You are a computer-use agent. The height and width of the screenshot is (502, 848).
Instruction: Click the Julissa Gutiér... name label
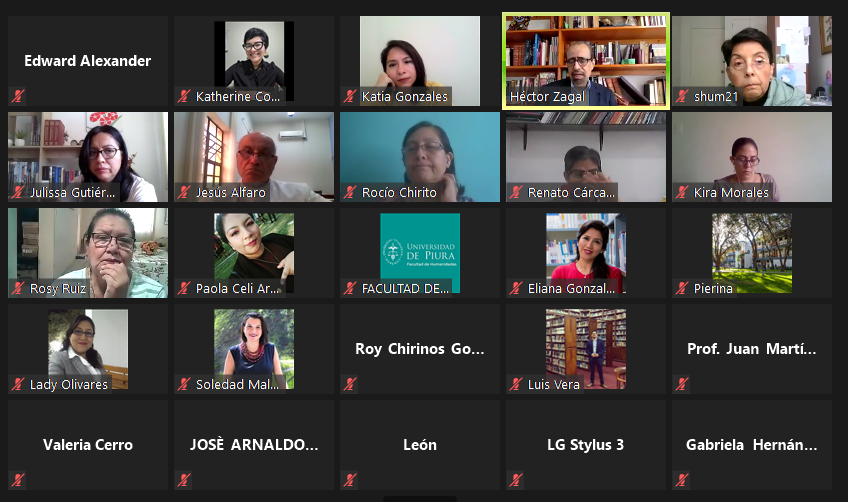point(72,193)
